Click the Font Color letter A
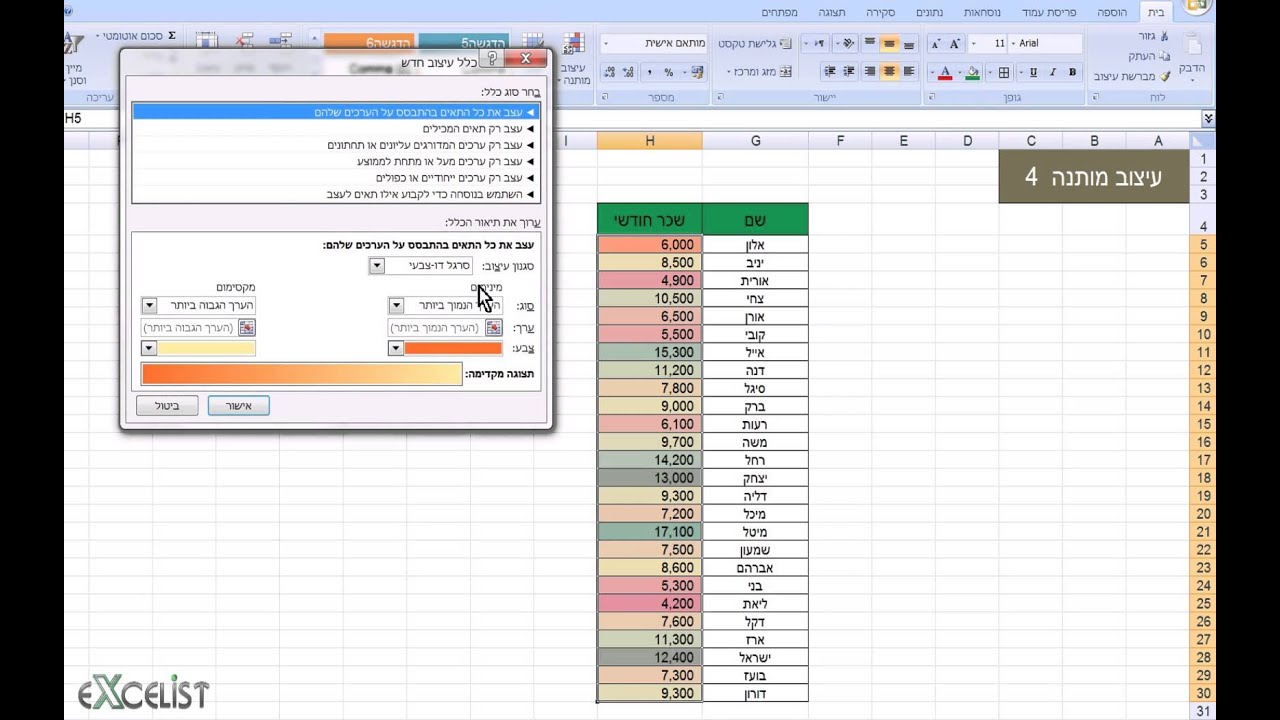The width and height of the screenshot is (1280, 720). click(945, 72)
